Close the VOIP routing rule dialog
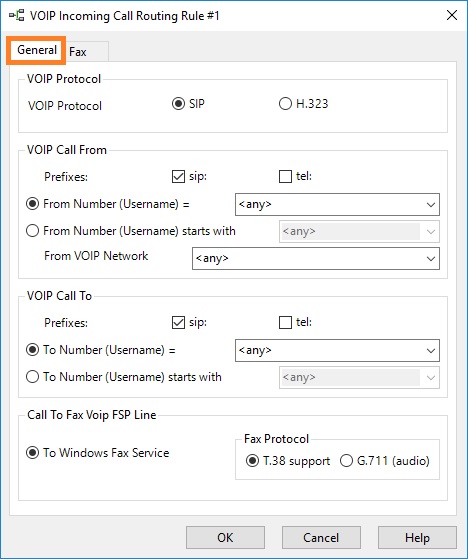This screenshot has height=559, width=468. (452, 15)
